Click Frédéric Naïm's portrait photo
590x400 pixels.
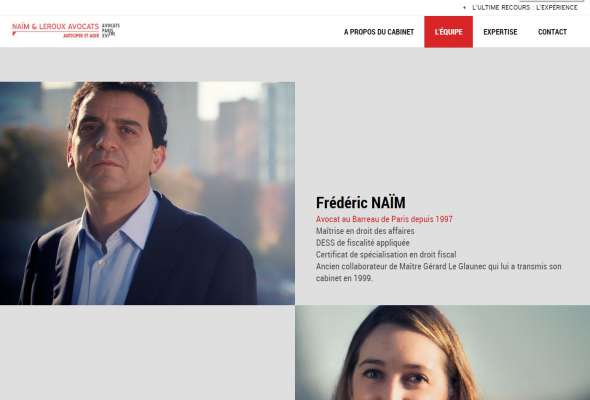coord(148,193)
